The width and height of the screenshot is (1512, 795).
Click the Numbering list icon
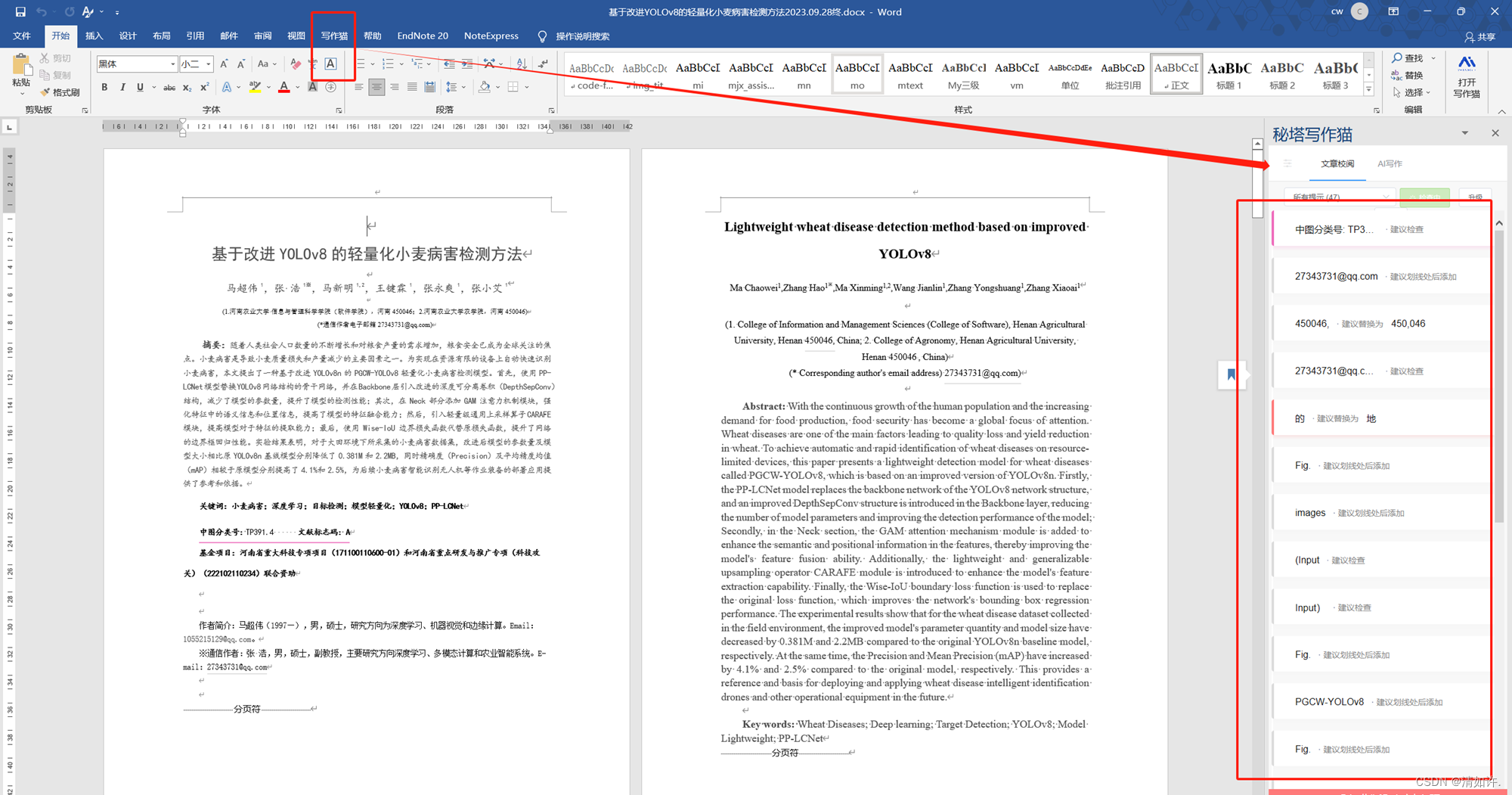pos(388,64)
